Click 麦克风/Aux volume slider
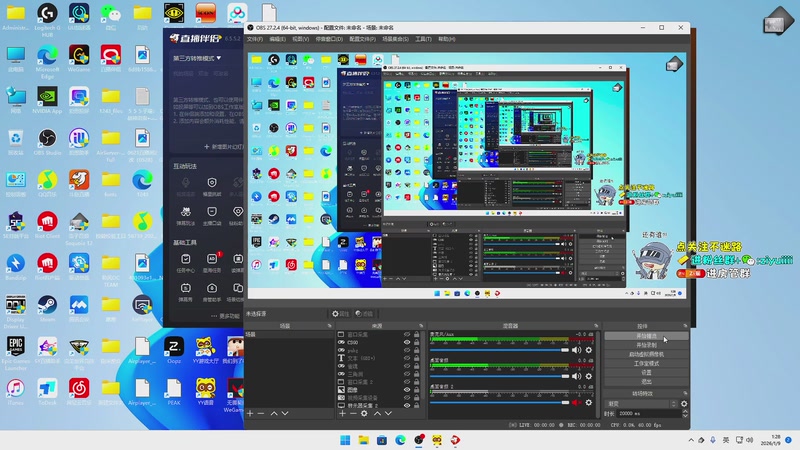This screenshot has height=450, width=800. point(499,350)
